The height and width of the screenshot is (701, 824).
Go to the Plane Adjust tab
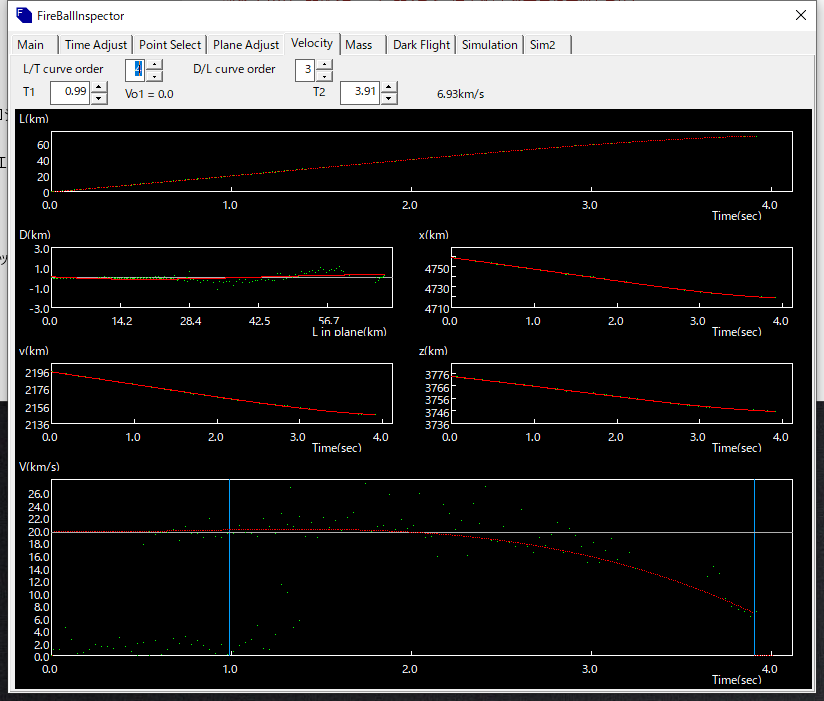(x=246, y=45)
